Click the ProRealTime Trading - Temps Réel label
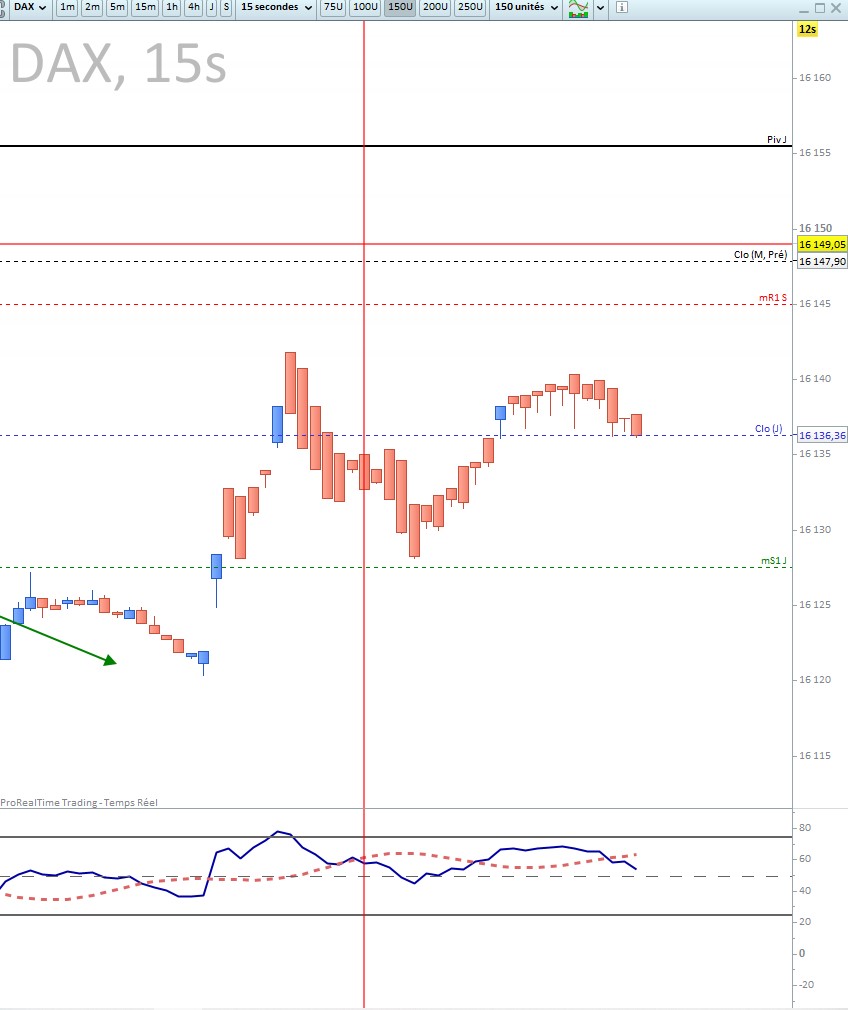Viewport: 848px width, 1010px height. point(79,803)
